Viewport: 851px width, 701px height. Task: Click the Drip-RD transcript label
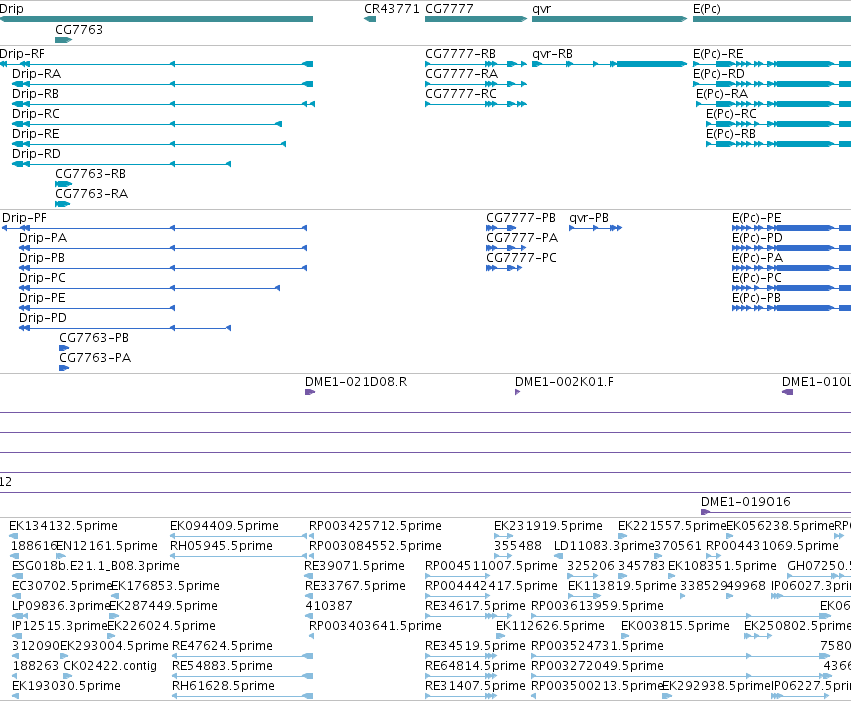click(x=36, y=154)
